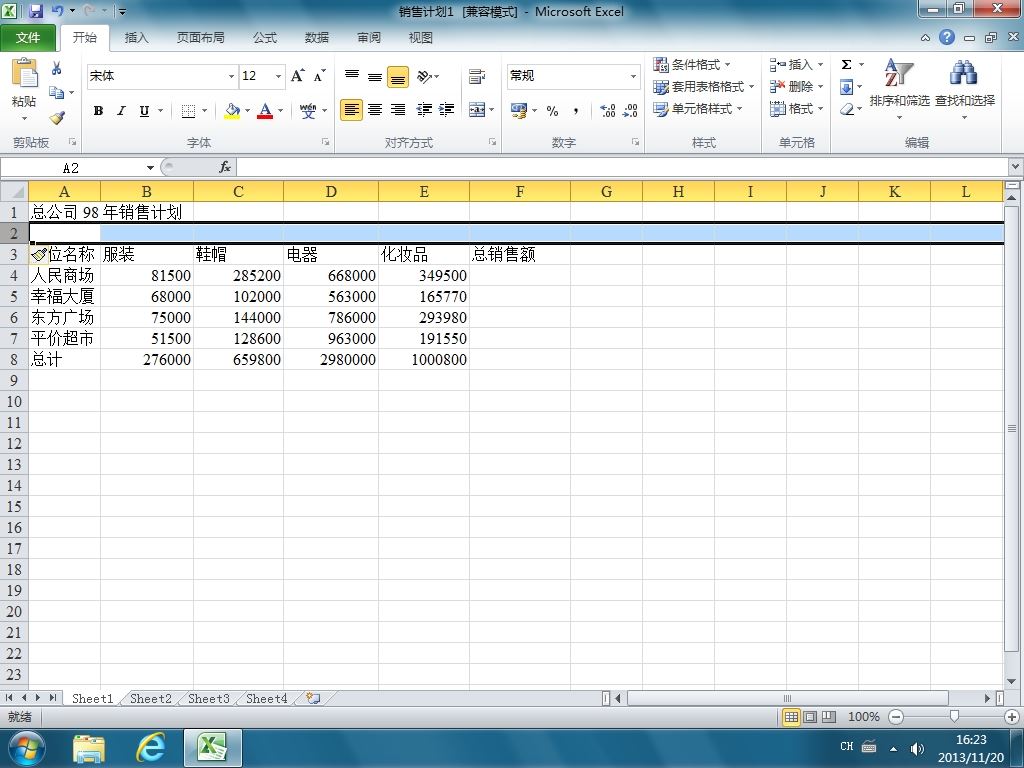Toggle bold formatting
This screenshot has height=768, width=1024.
98,111
